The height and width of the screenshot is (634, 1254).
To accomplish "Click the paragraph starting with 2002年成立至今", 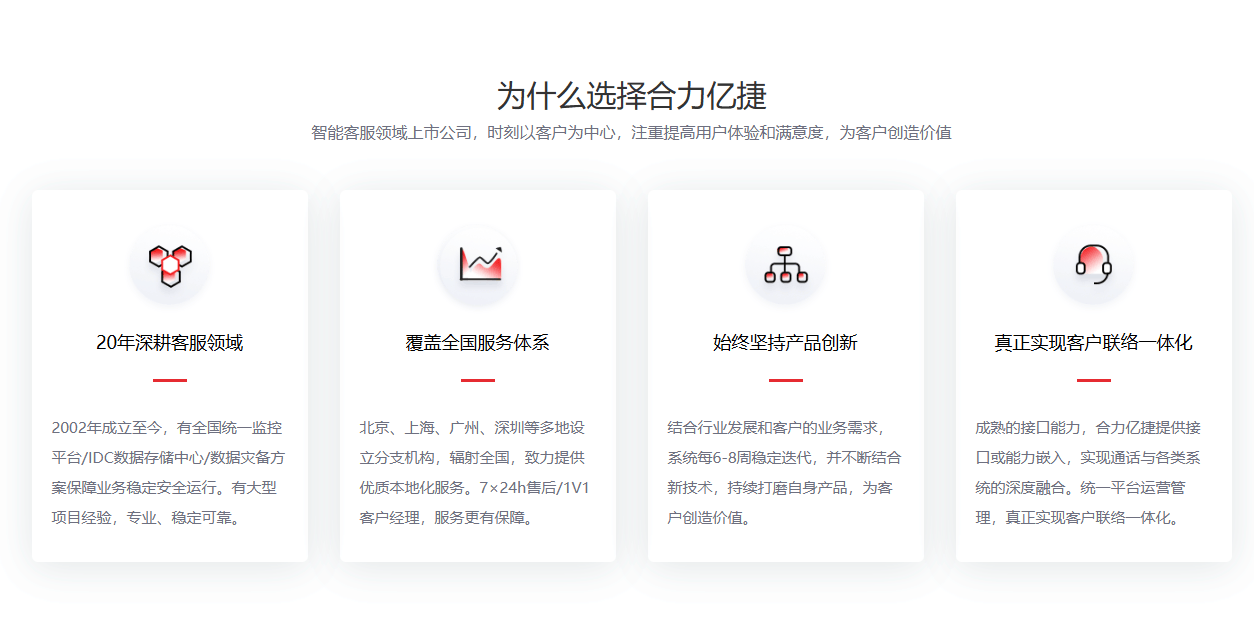I will click(169, 473).
